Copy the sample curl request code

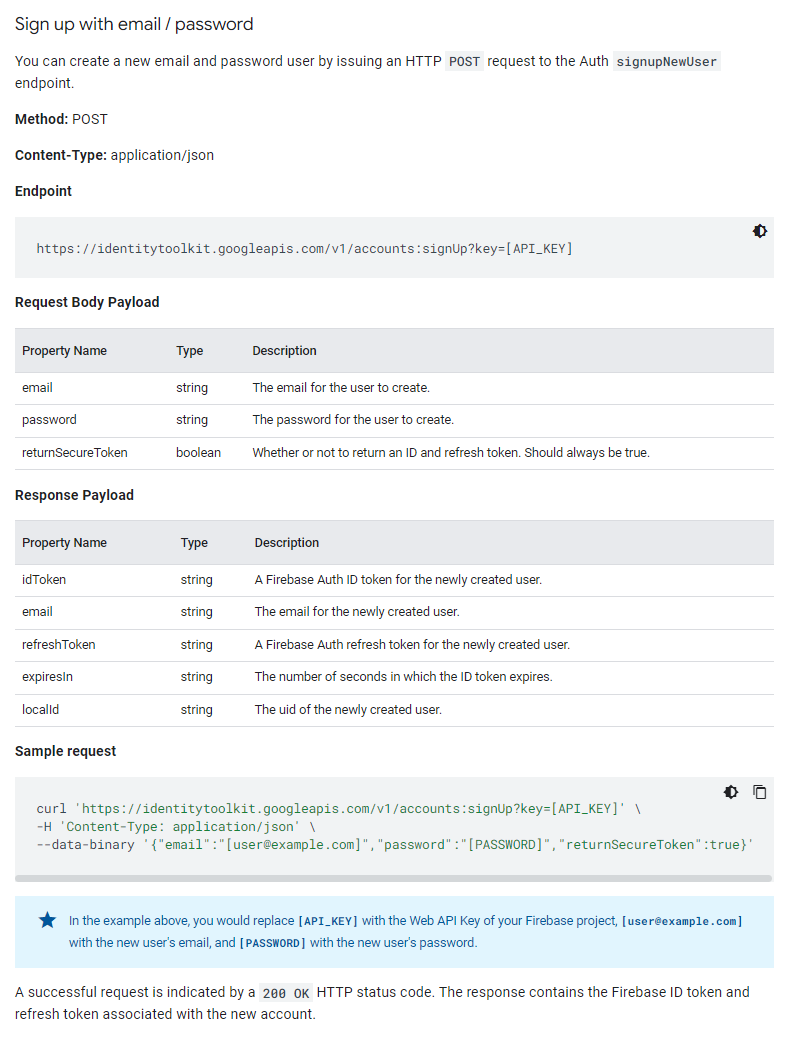tap(760, 792)
